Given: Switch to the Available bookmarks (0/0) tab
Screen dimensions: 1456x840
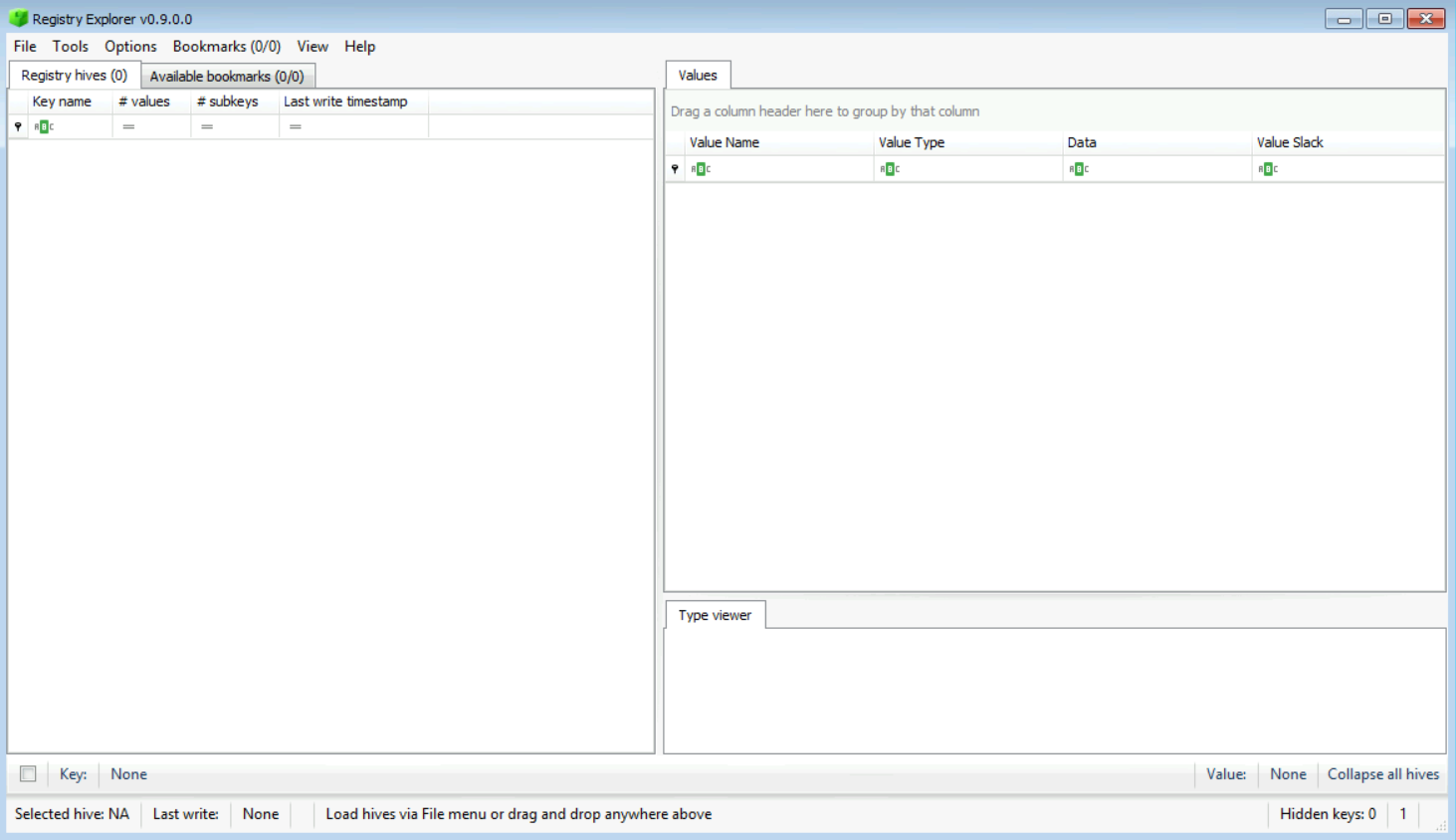Looking at the screenshot, I should [x=227, y=77].
